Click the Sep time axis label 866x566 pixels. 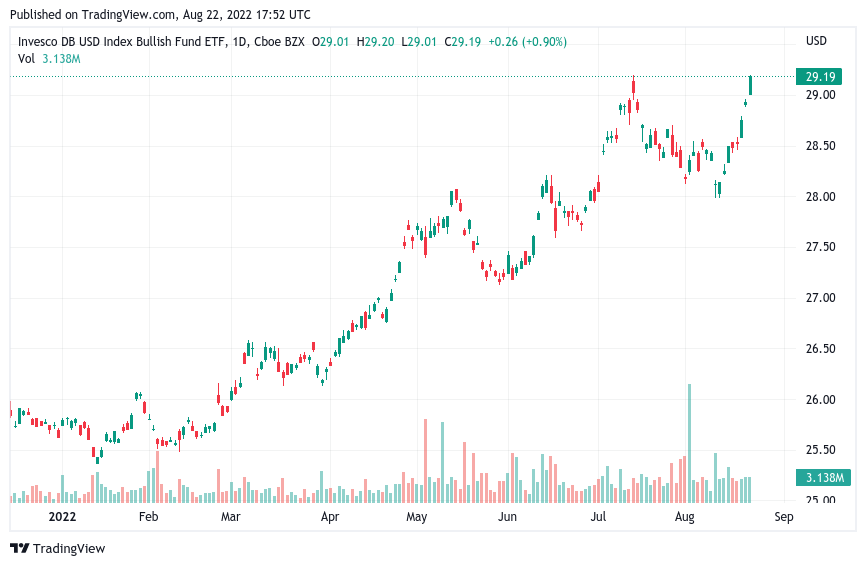pos(784,517)
